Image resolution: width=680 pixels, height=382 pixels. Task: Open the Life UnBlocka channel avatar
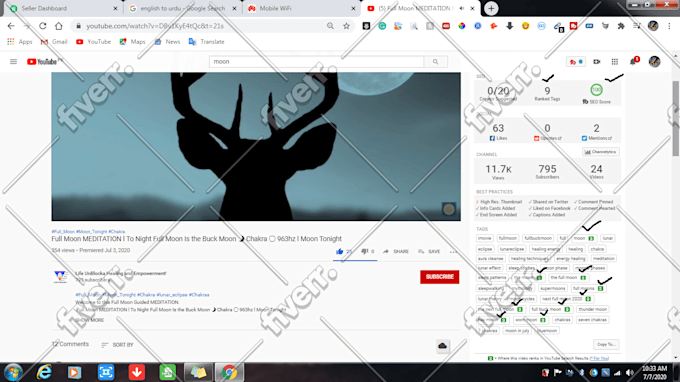click(60, 276)
